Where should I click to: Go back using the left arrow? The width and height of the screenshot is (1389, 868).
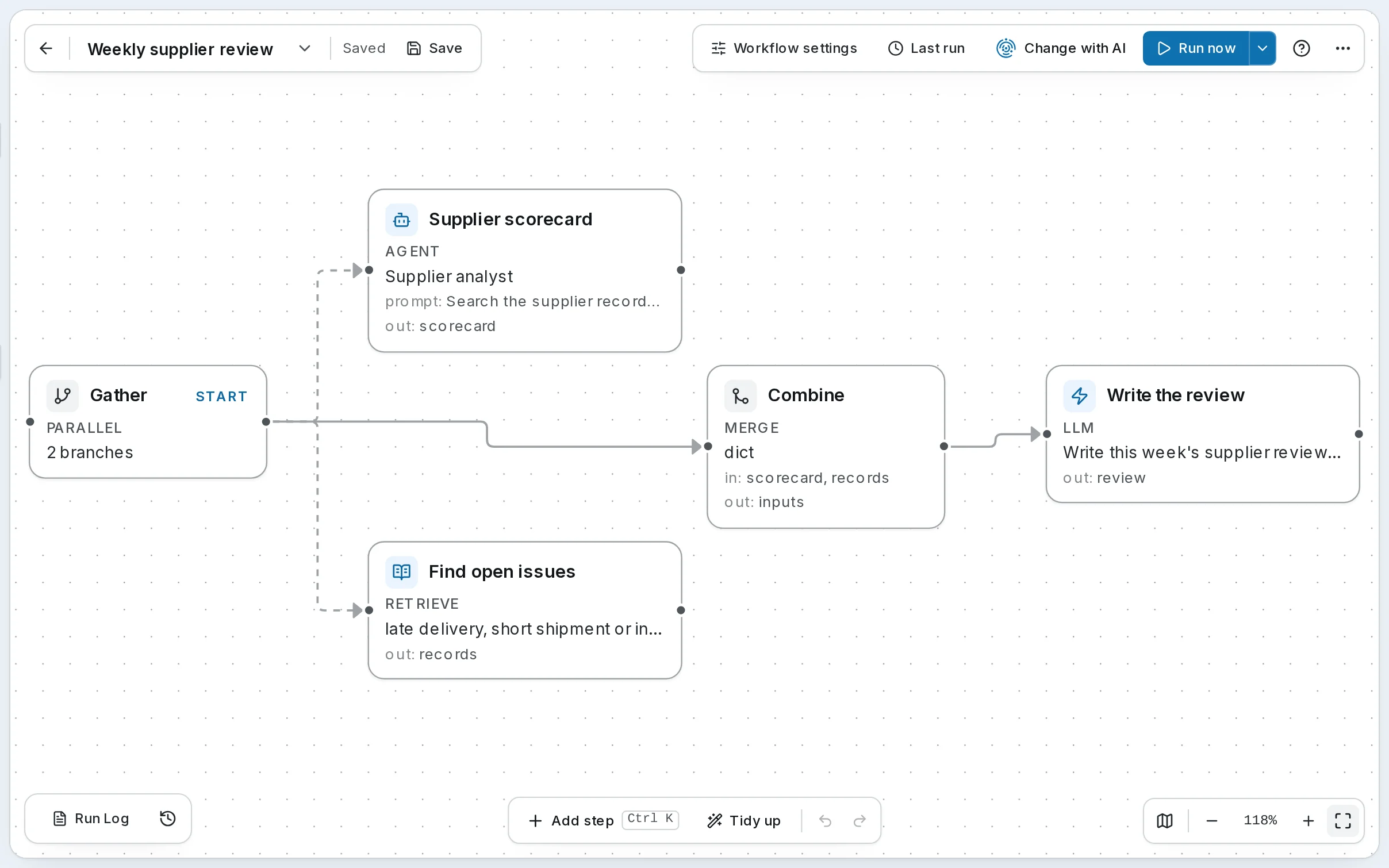tap(46, 48)
